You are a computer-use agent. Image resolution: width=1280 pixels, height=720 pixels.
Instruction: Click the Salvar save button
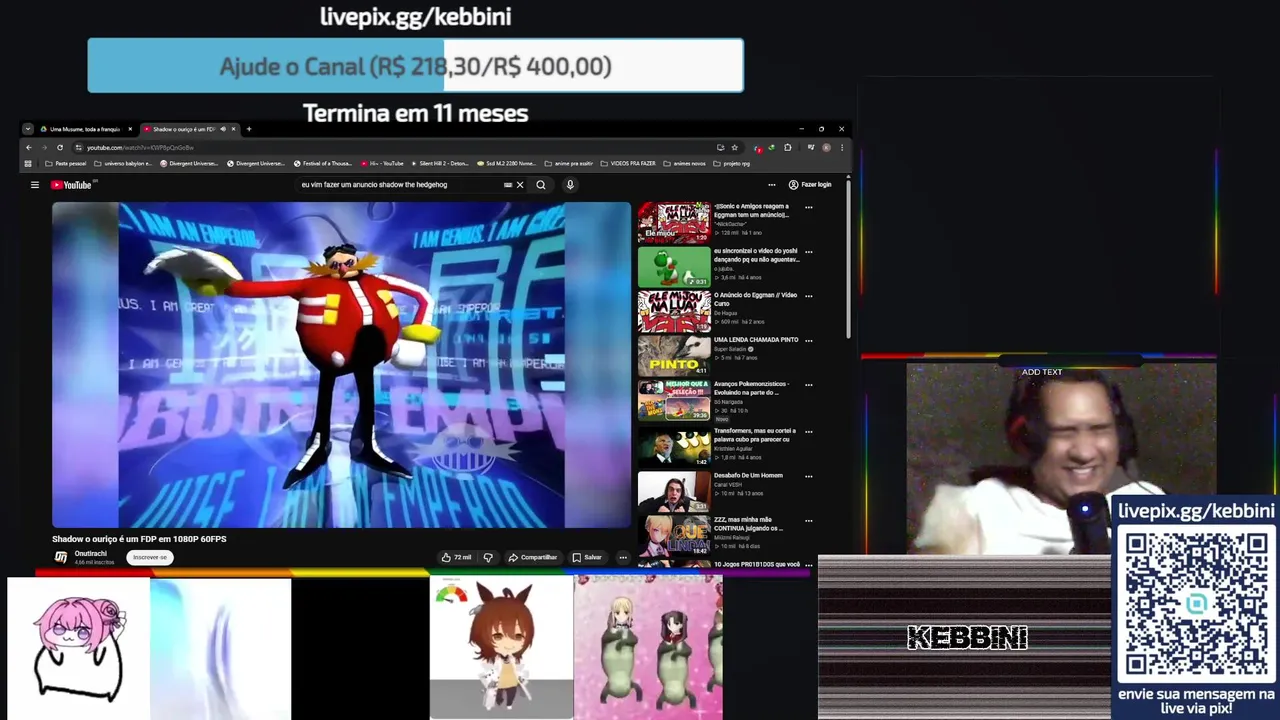point(587,557)
